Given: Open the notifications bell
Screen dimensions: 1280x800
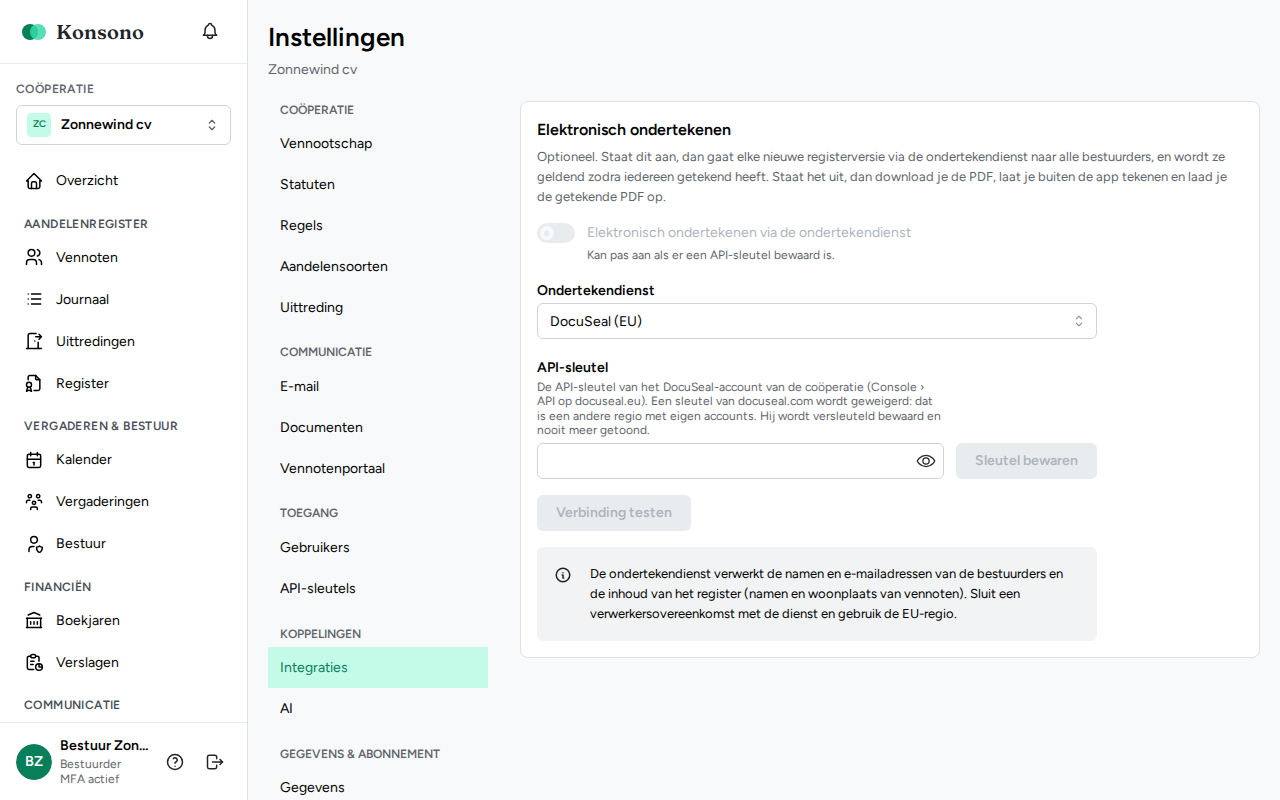Looking at the screenshot, I should tap(210, 31).
